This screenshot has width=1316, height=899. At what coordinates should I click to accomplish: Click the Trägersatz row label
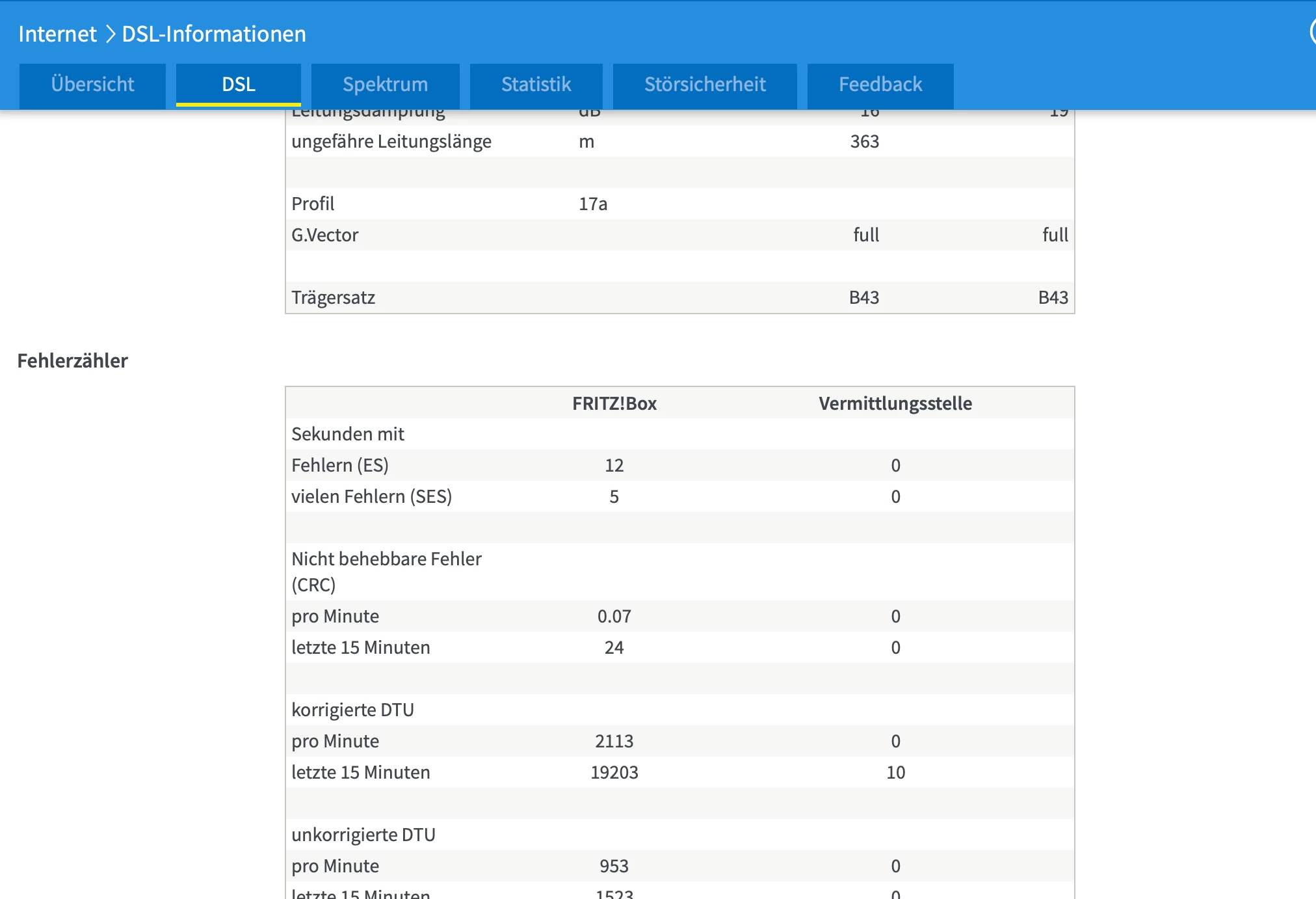[x=333, y=297]
